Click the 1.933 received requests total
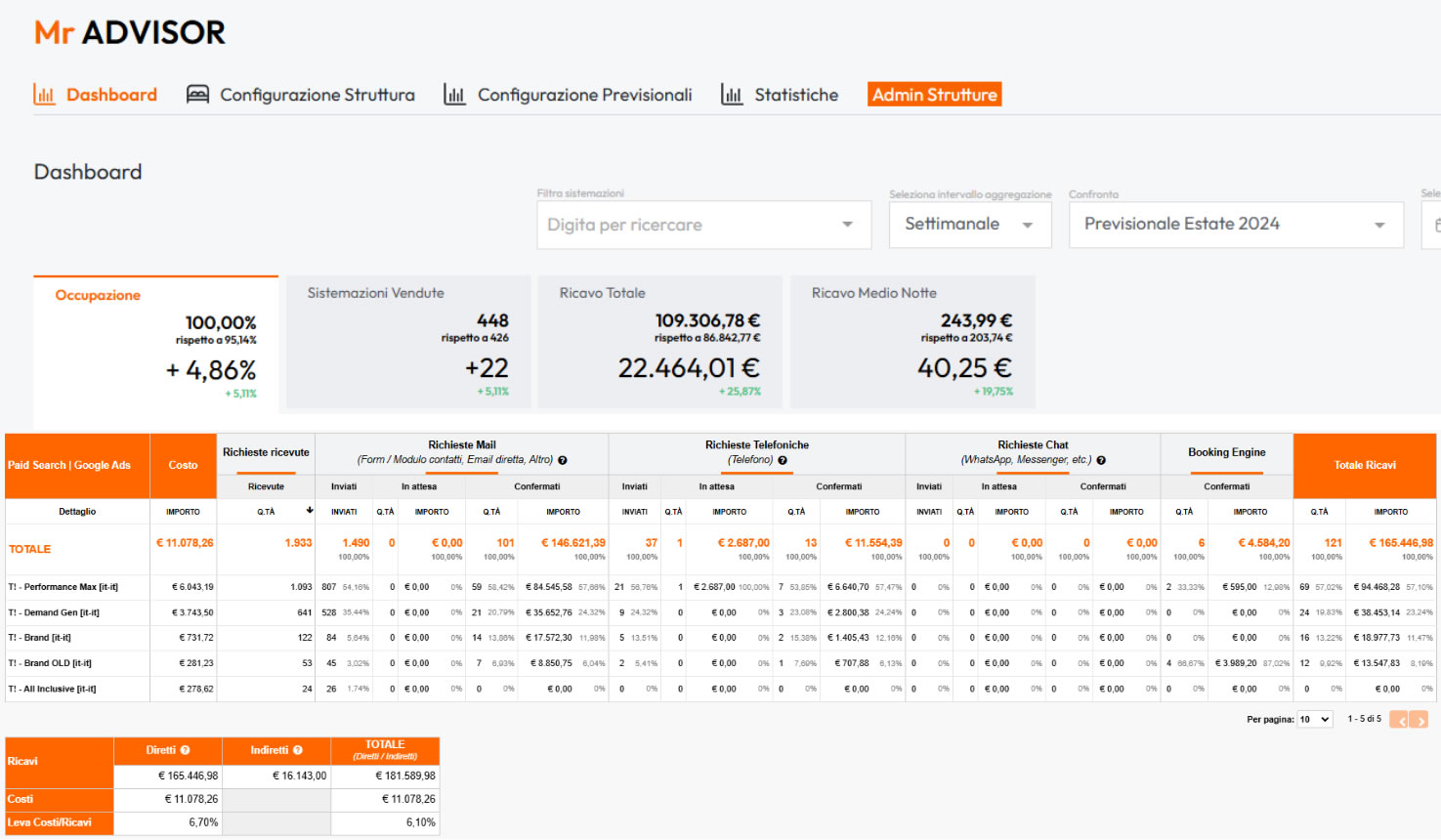Screen dimensions: 1441x840 pyautogui.click(x=299, y=543)
